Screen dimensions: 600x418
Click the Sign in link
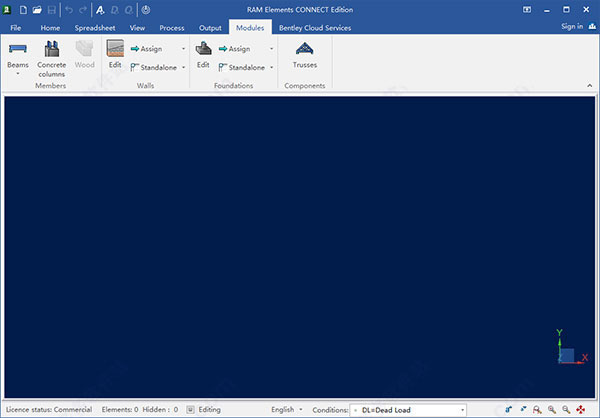point(572,26)
